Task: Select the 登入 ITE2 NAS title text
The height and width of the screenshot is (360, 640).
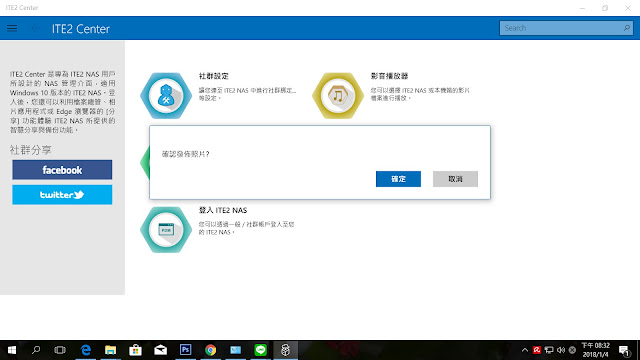Action: click(223, 210)
